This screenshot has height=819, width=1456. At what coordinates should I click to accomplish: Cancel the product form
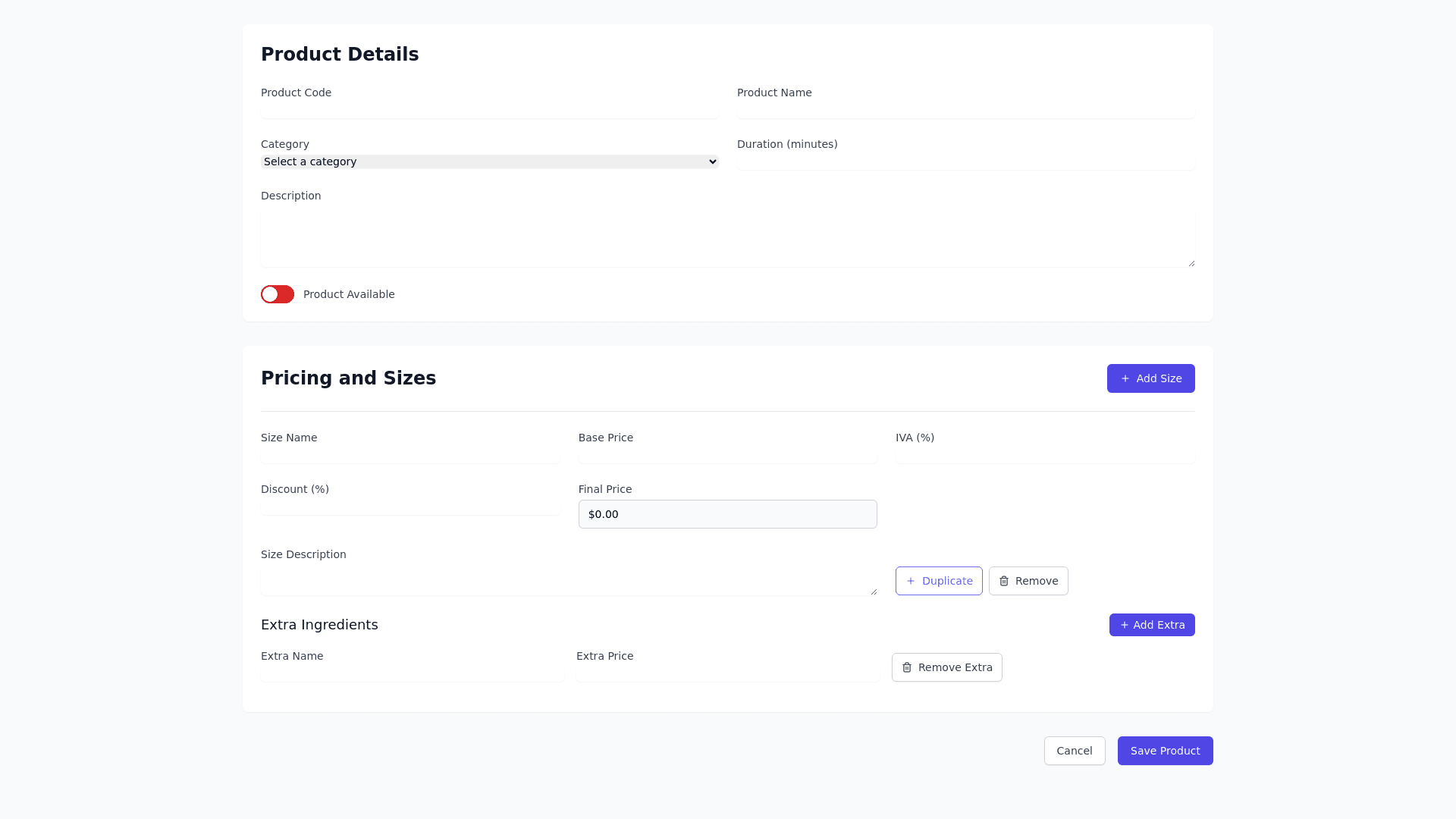[1074, 751]
